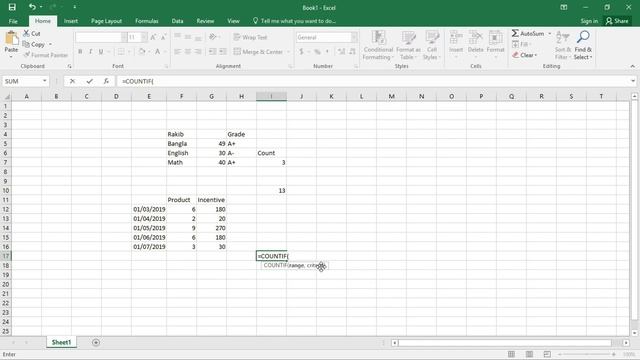Toggle Italic formatting
640x360 pixels.
tap(90, 52)
